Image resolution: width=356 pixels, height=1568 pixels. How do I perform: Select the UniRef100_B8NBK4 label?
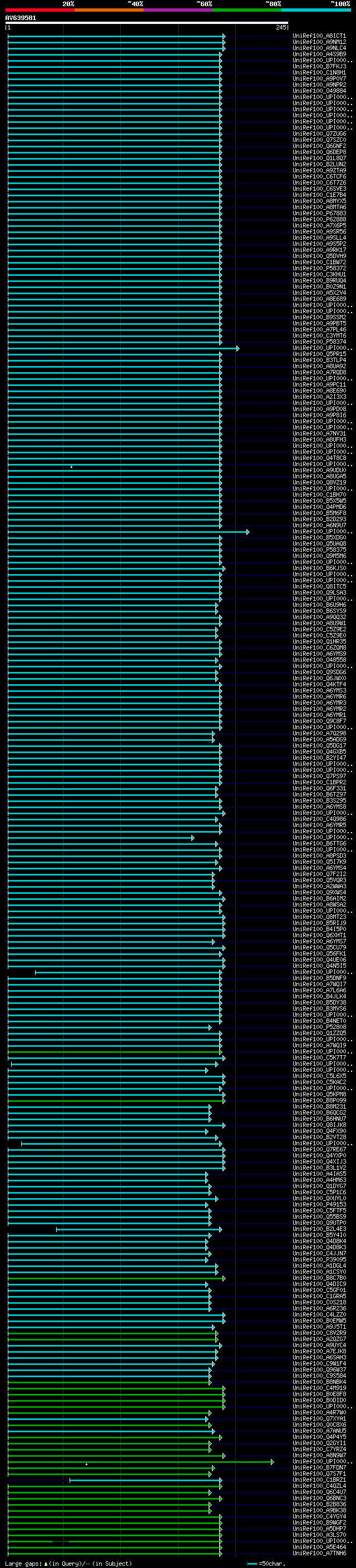[319, 1382]
